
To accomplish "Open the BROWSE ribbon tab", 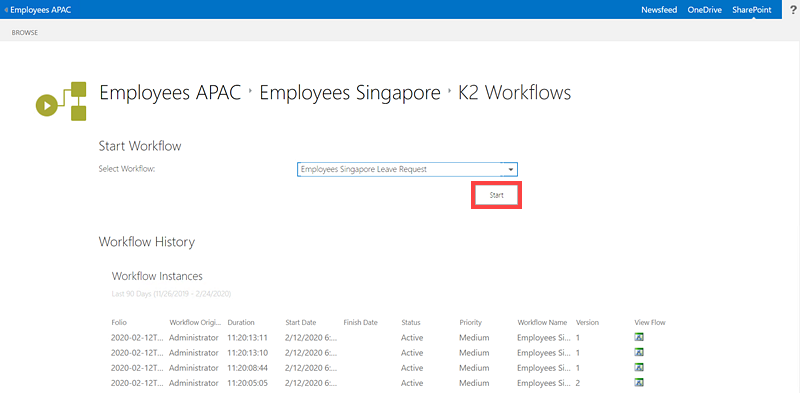I will point(24,33).
